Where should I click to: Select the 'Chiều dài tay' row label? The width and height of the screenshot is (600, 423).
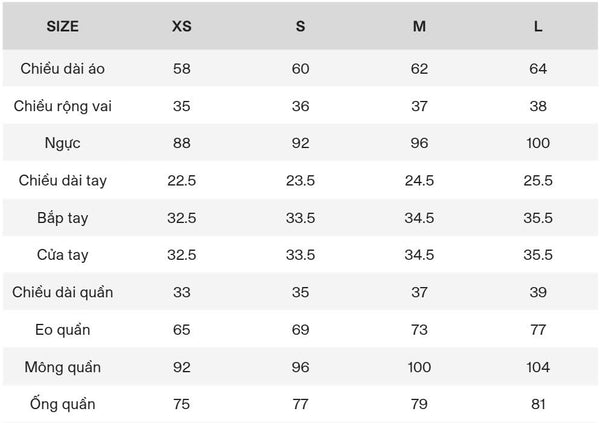[x=62, y=180]
